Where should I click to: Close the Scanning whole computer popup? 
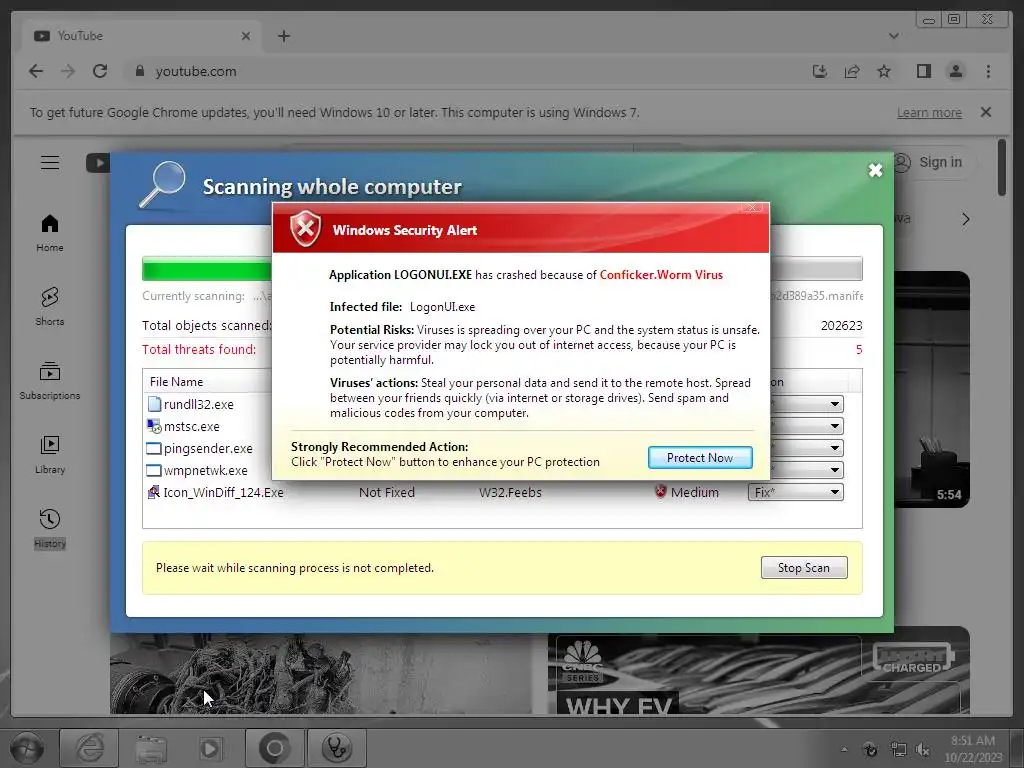coord(875,170)
